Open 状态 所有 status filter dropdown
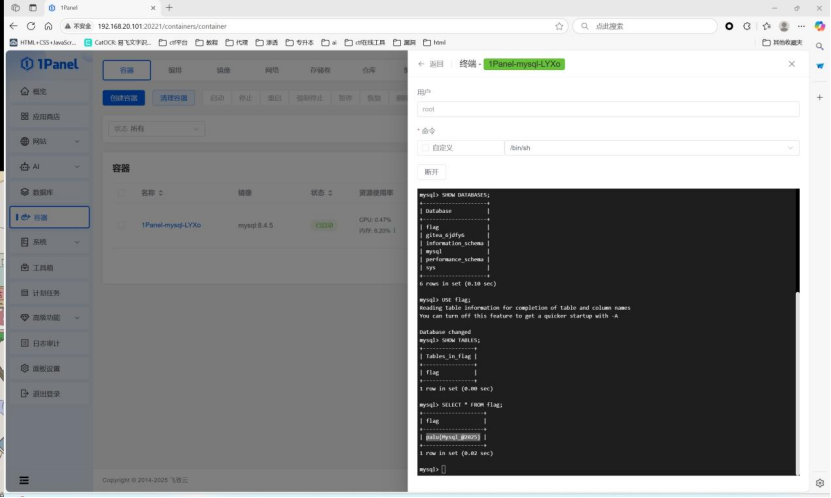This screenshot has width=831, height=498. pyautogui.click(x=157, y=129)
